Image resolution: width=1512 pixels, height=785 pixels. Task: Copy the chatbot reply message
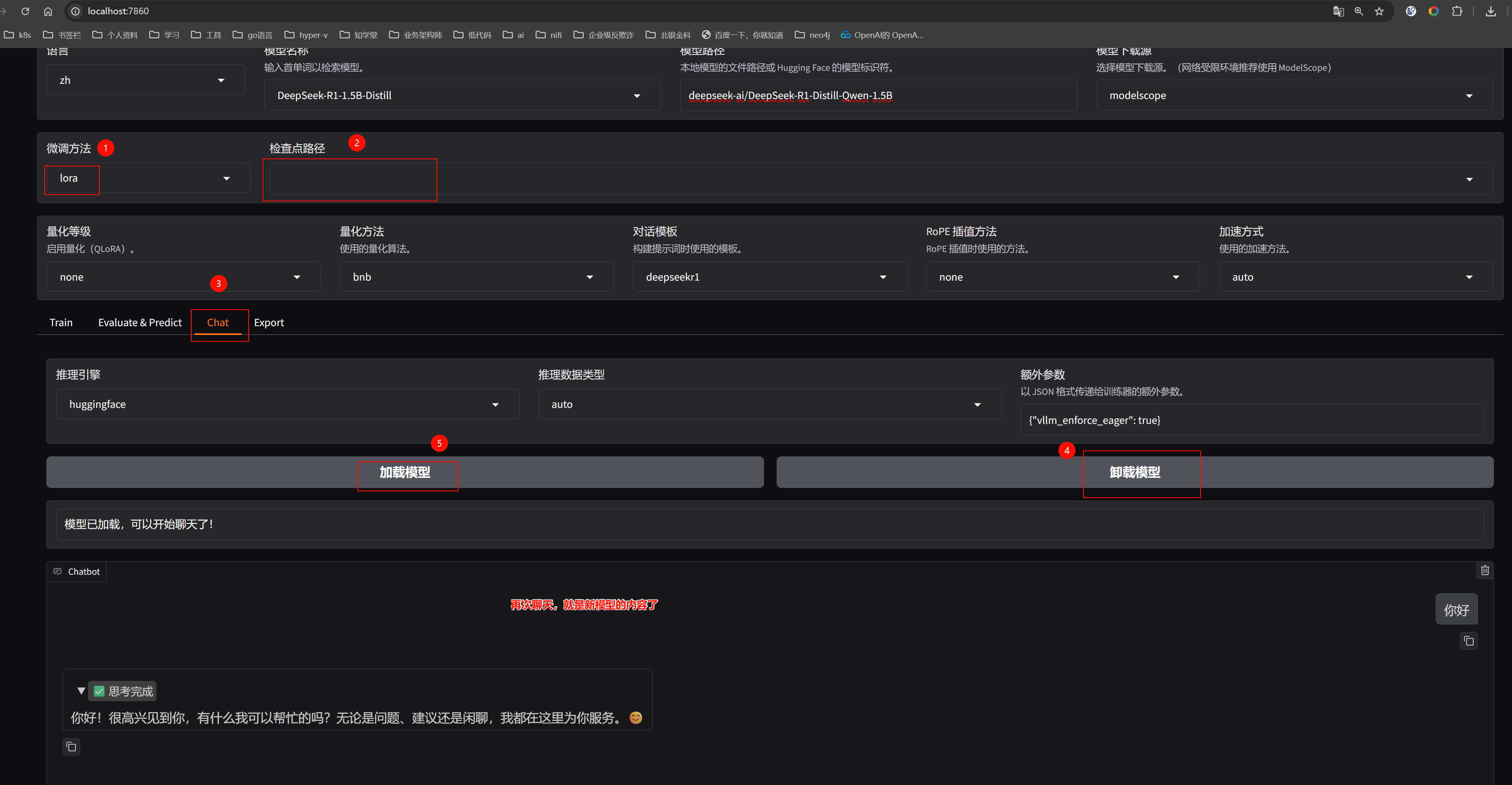(x=71, y=747)
